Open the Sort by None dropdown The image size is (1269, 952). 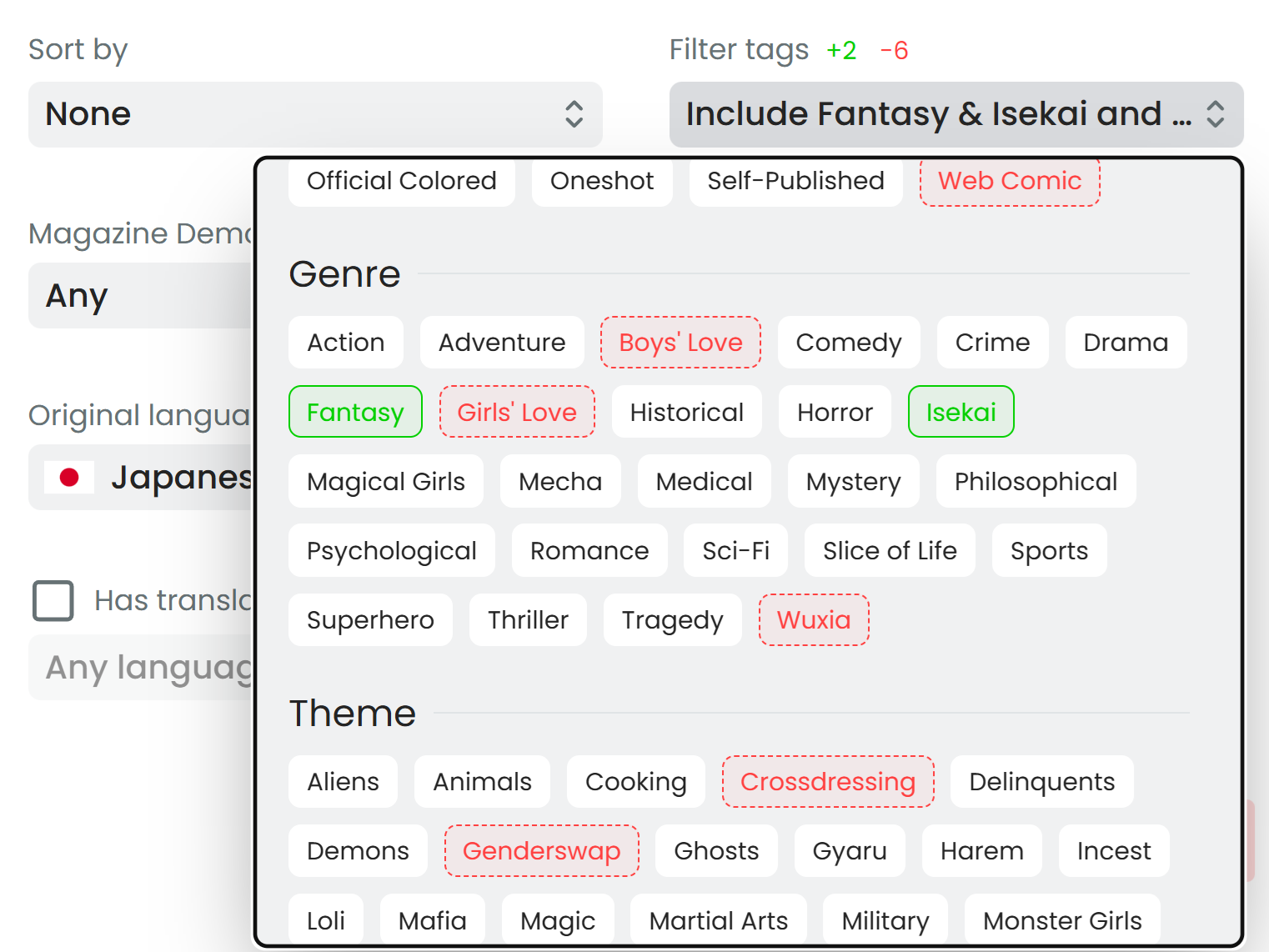click(x=314, y=114)
